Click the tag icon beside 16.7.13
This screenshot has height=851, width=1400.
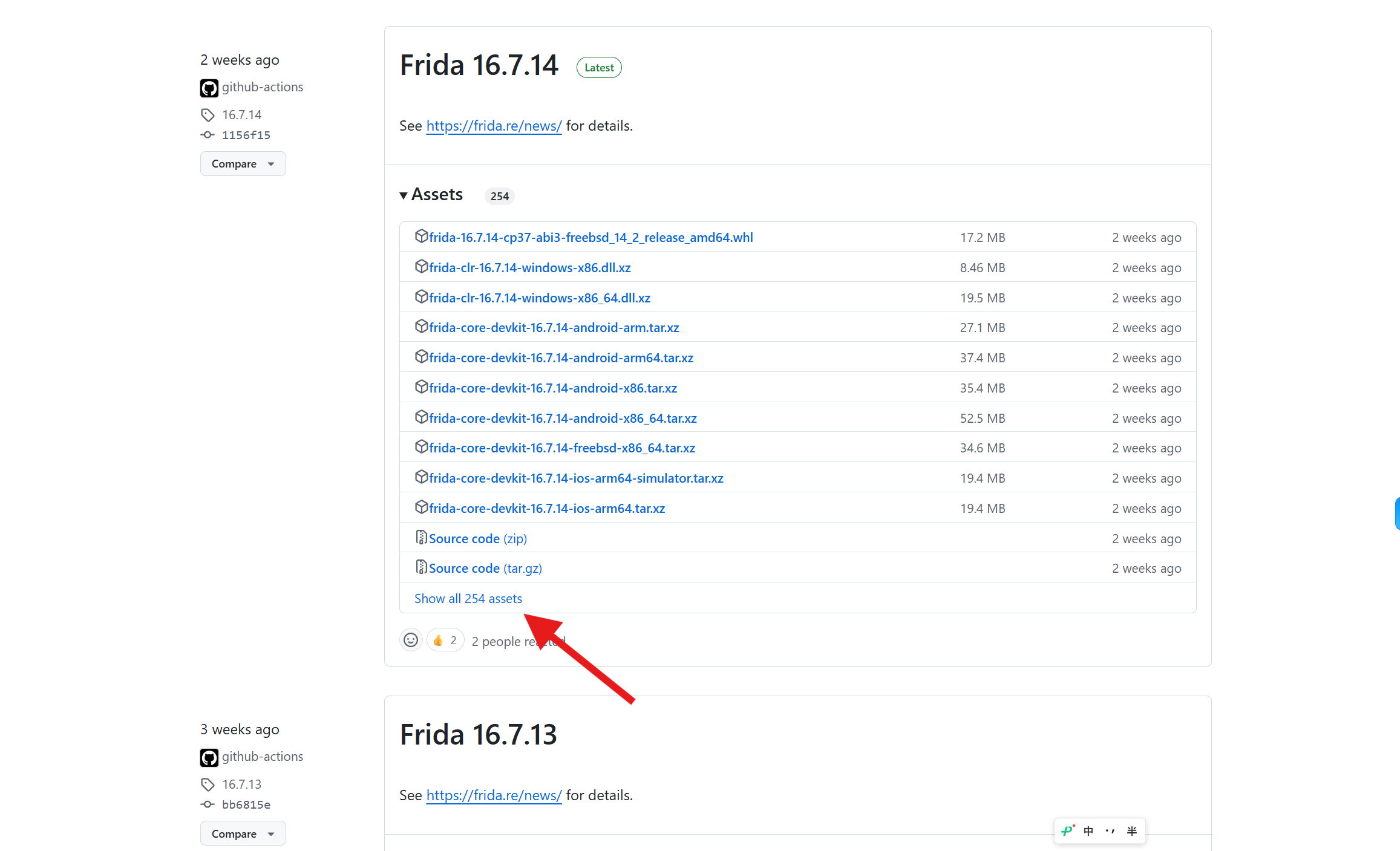208,784
